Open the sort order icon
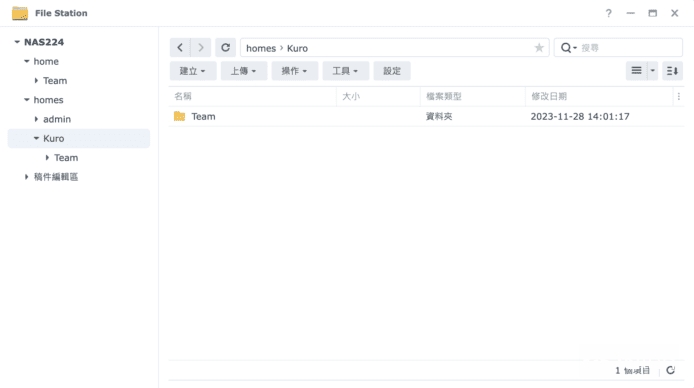 click(672, 71)
